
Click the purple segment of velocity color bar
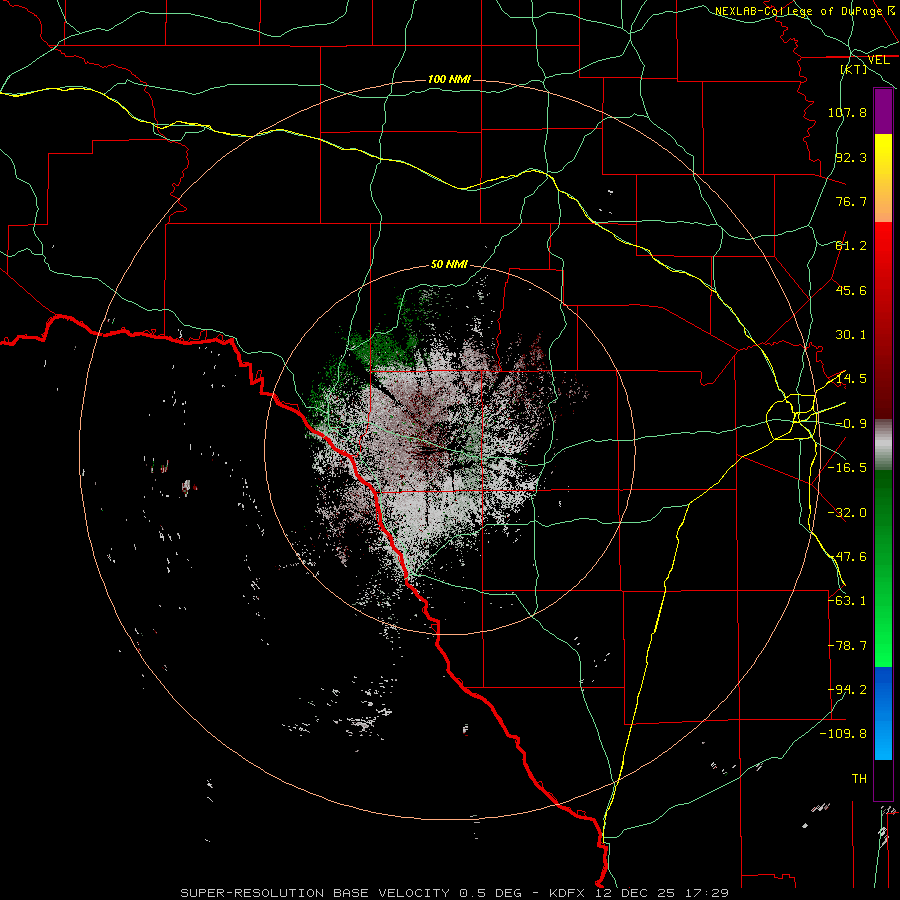pos(883,111)
